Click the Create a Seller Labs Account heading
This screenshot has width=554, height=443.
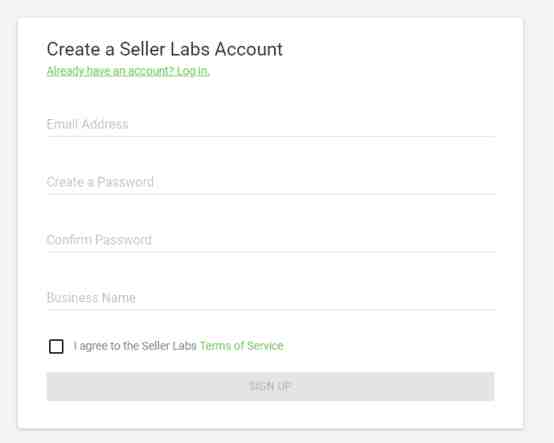[x=165, y=49]
